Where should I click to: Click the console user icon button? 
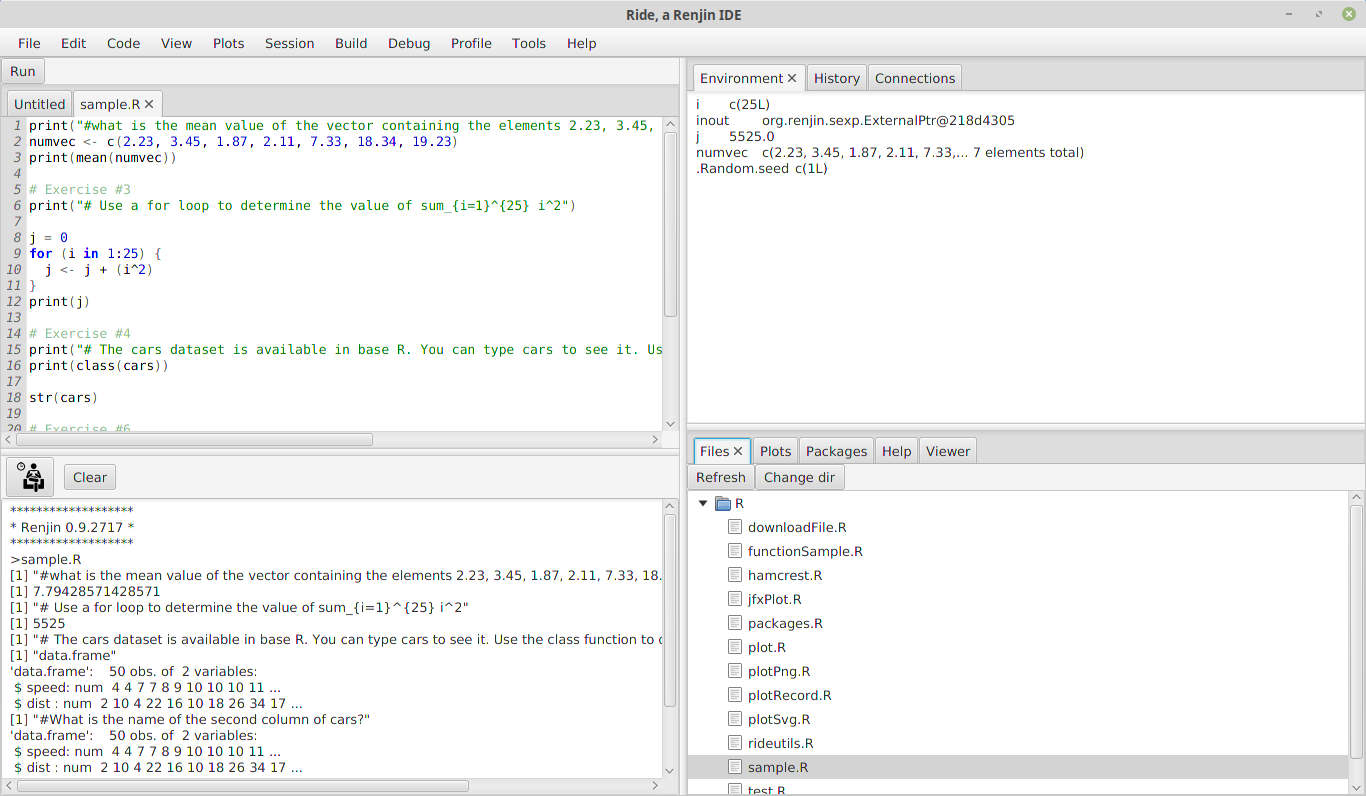point(30,477)
